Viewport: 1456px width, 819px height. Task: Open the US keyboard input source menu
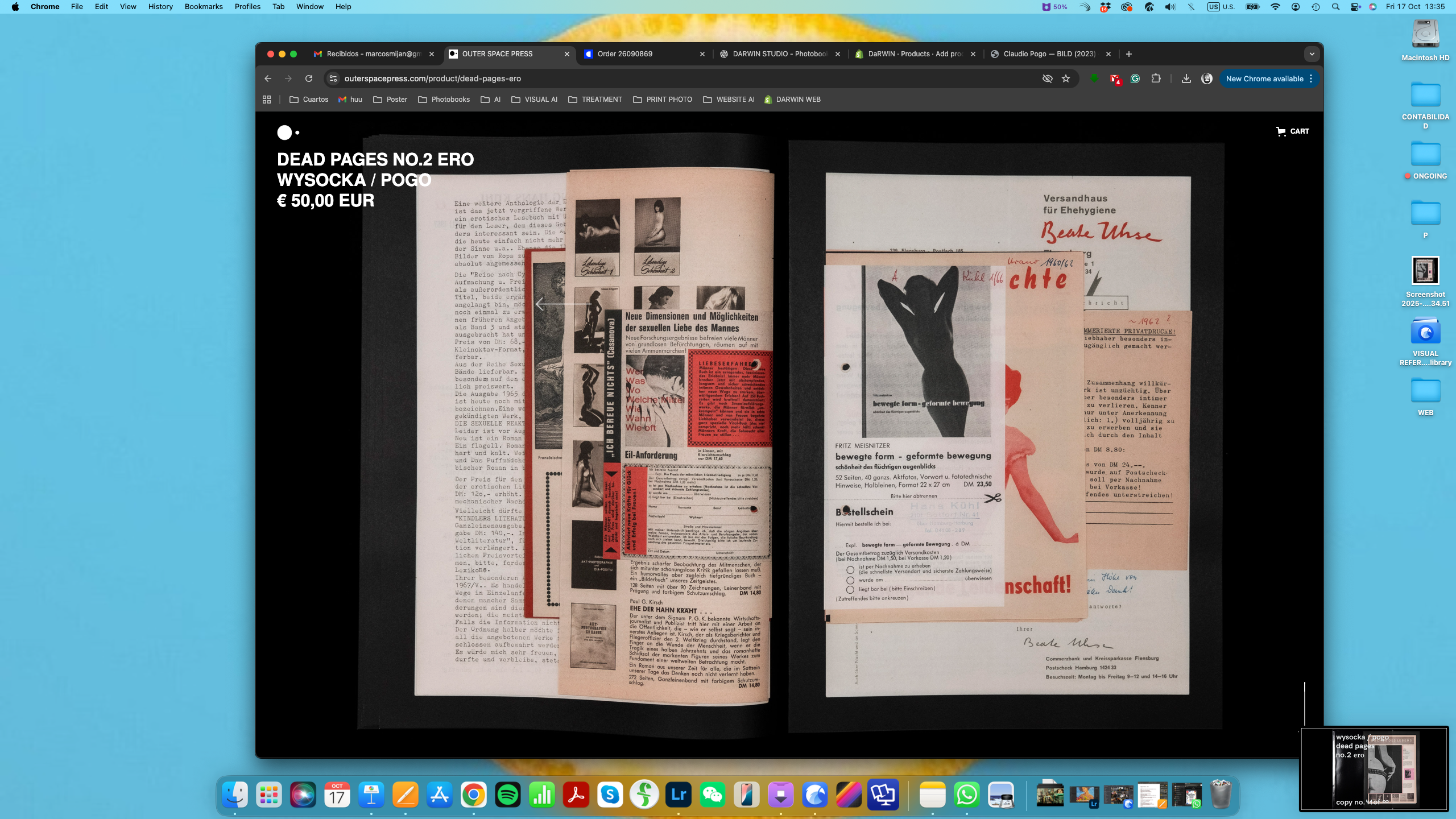pyautogui.click(x=1221, y=7)
